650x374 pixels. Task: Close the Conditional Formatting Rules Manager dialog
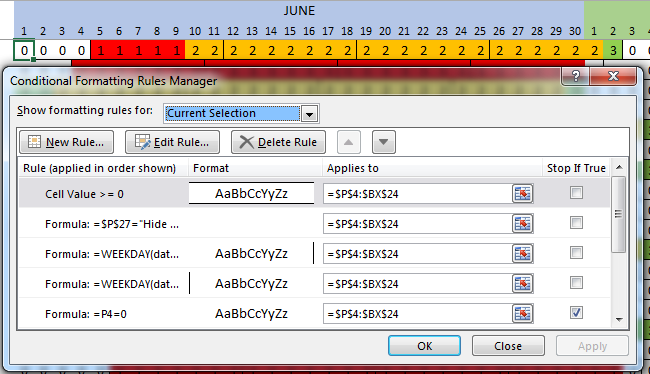tap(613, 76)
